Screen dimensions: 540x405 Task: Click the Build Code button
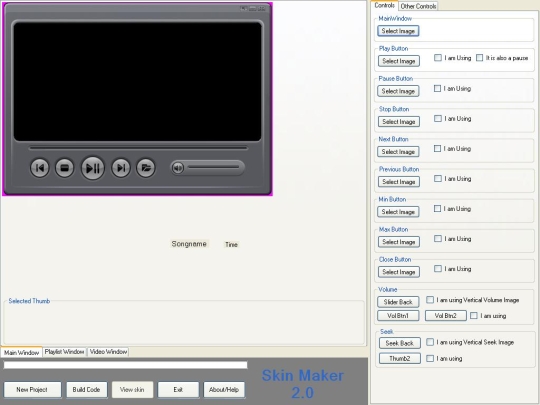tap(86, 390)
